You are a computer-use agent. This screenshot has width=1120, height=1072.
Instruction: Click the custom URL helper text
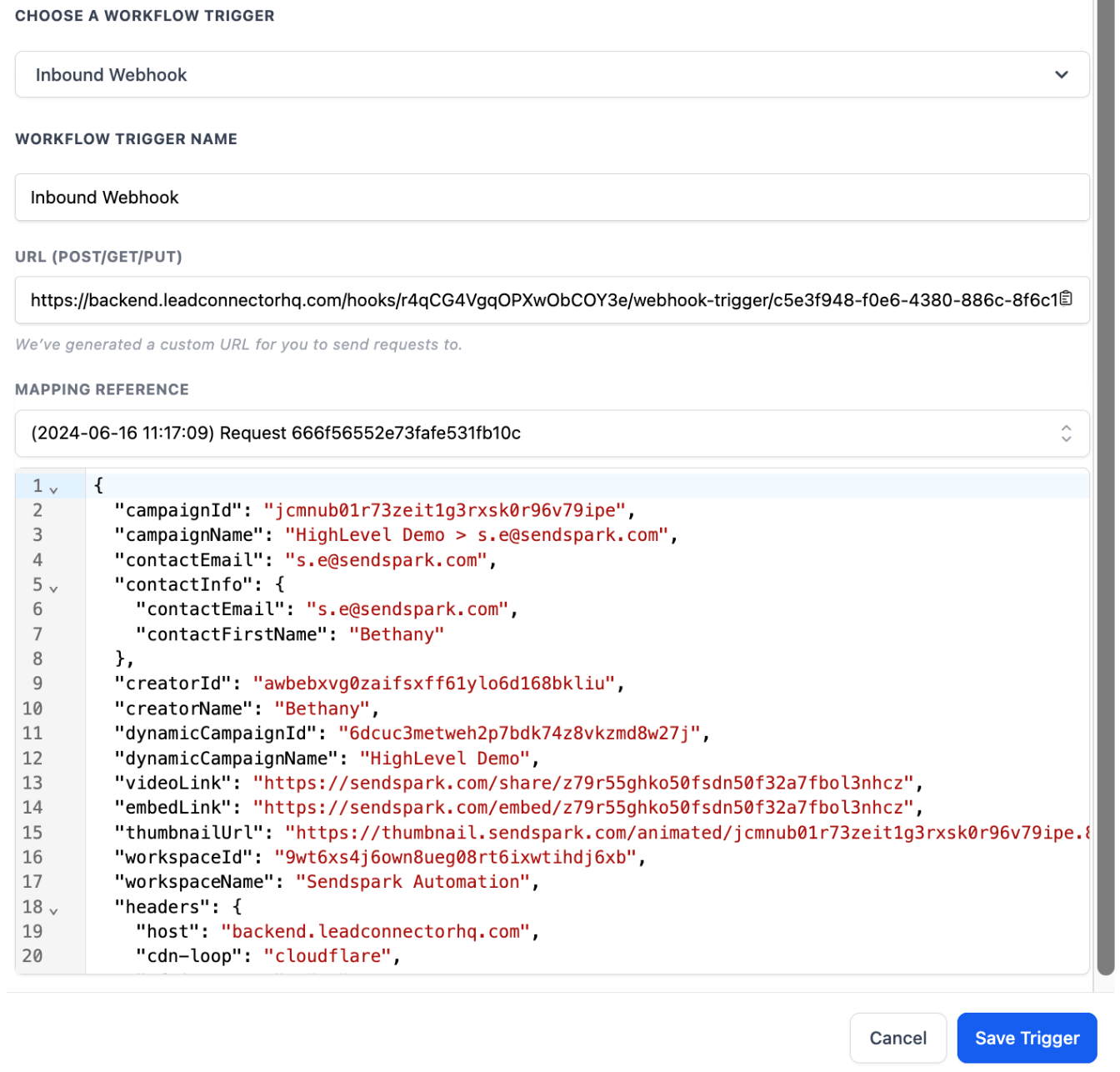click(240, 346)
